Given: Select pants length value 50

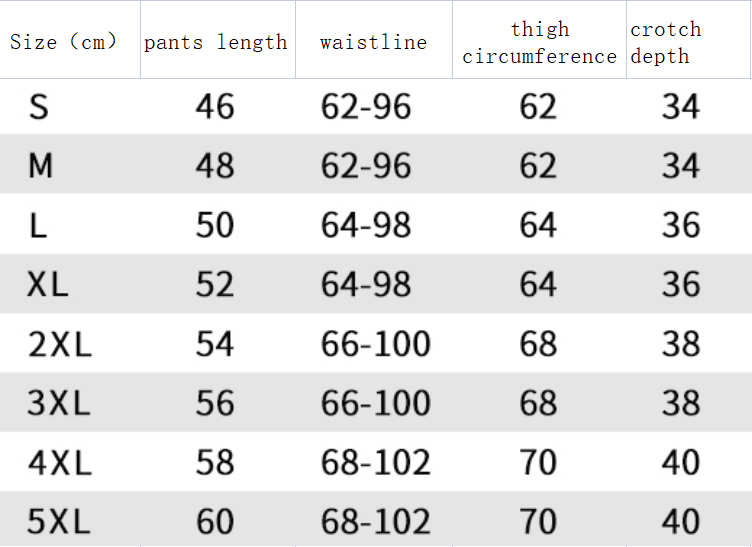Looking at the screenshot, I should click(215, 225).
